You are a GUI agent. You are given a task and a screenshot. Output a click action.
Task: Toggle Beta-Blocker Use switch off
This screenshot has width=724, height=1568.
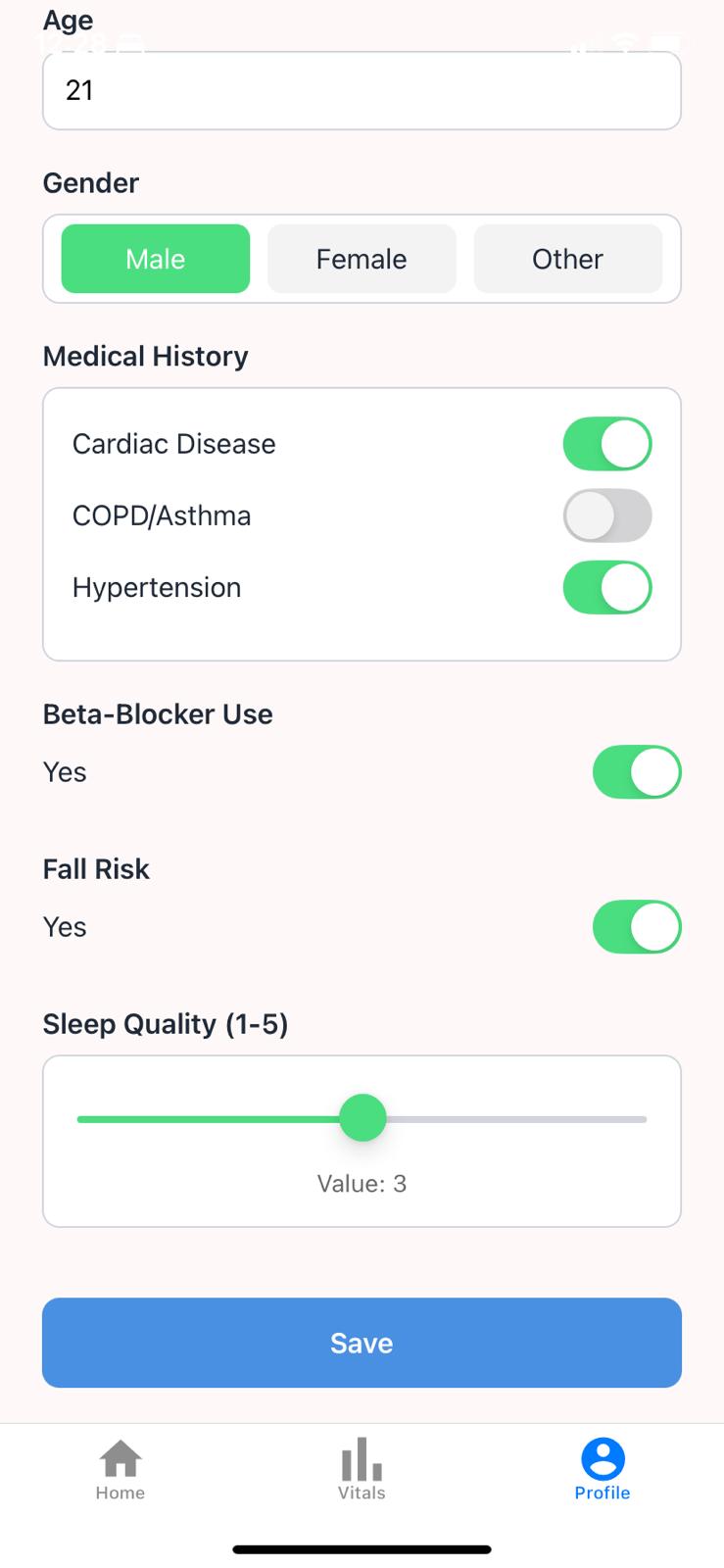[637, 772]
